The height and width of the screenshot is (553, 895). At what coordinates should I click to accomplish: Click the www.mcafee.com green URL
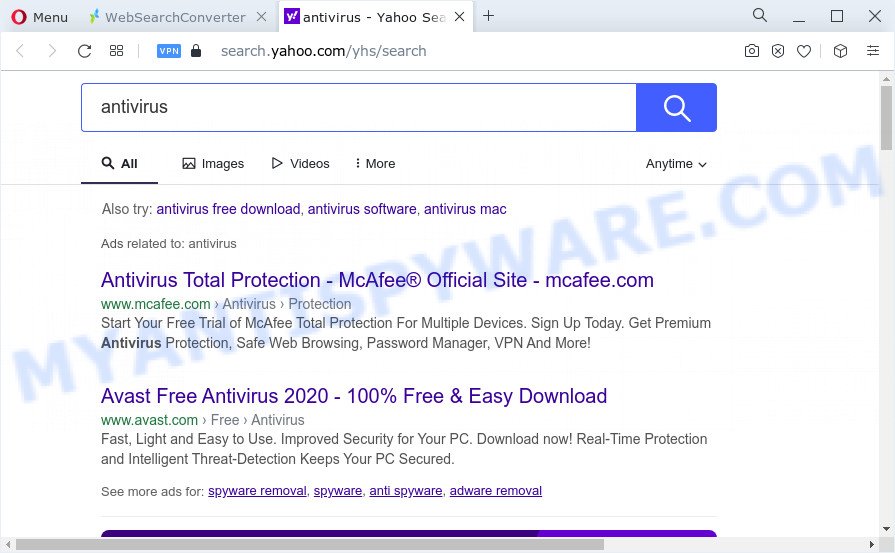click(x=156, y=304)
